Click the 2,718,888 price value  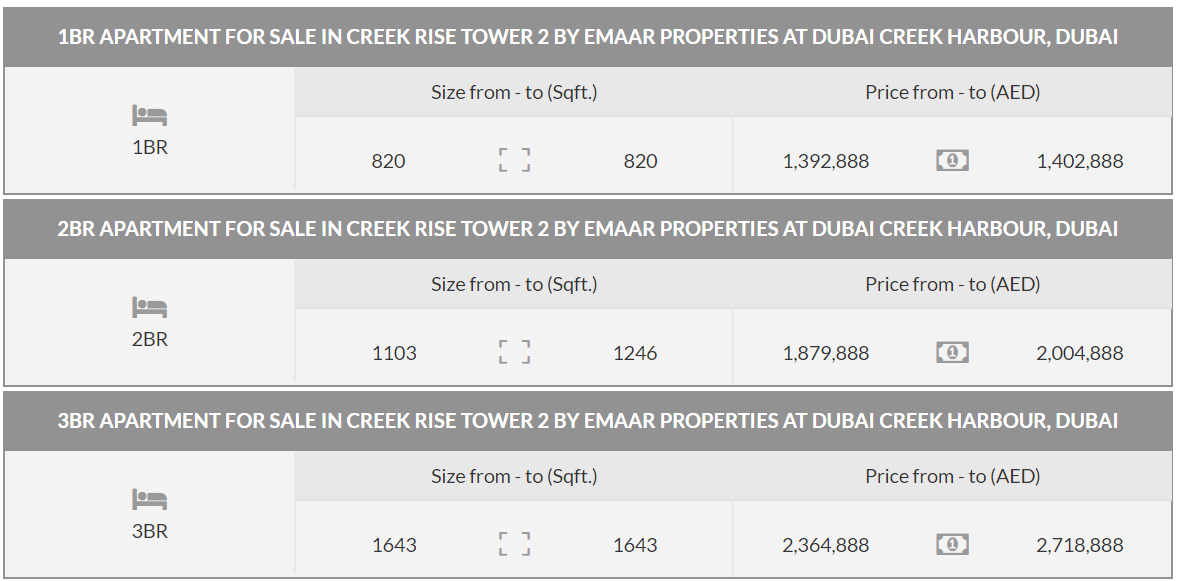pos(1080,545)
